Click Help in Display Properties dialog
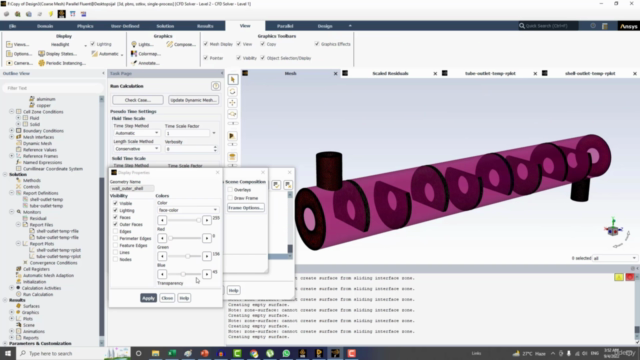The width and height of the screenshot is (640, 360). 184,298
